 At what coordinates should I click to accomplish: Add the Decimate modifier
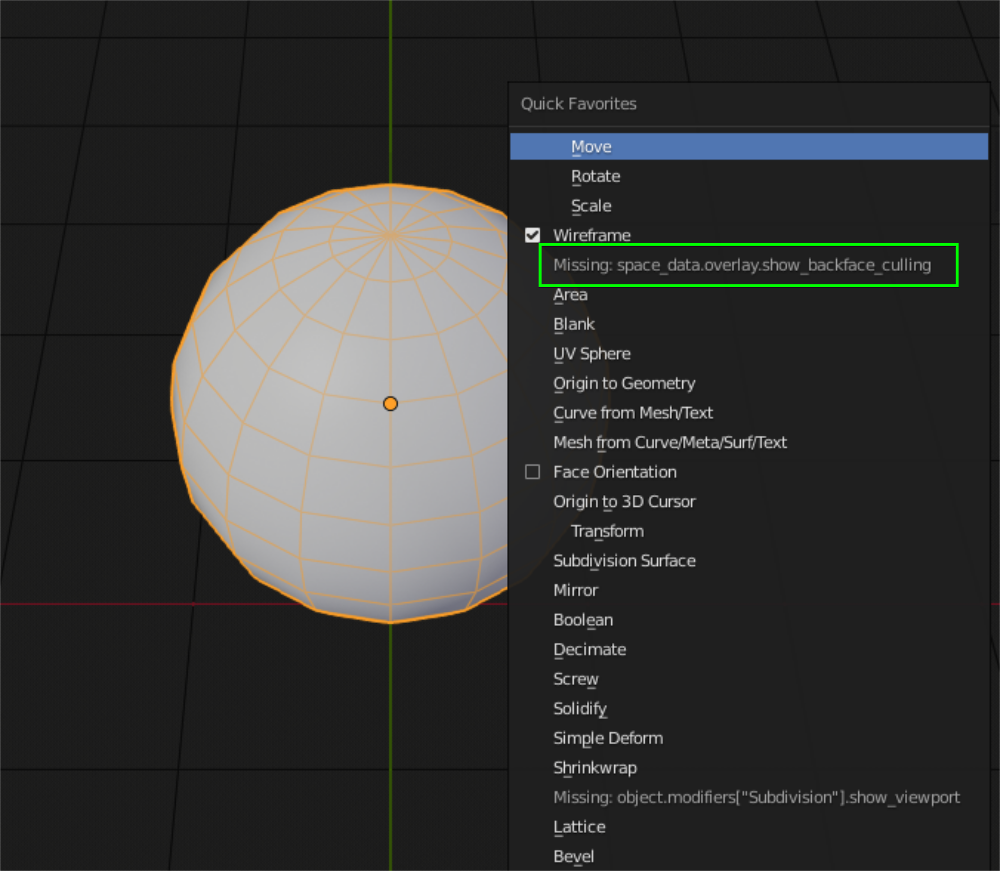(x=749, y=650)
